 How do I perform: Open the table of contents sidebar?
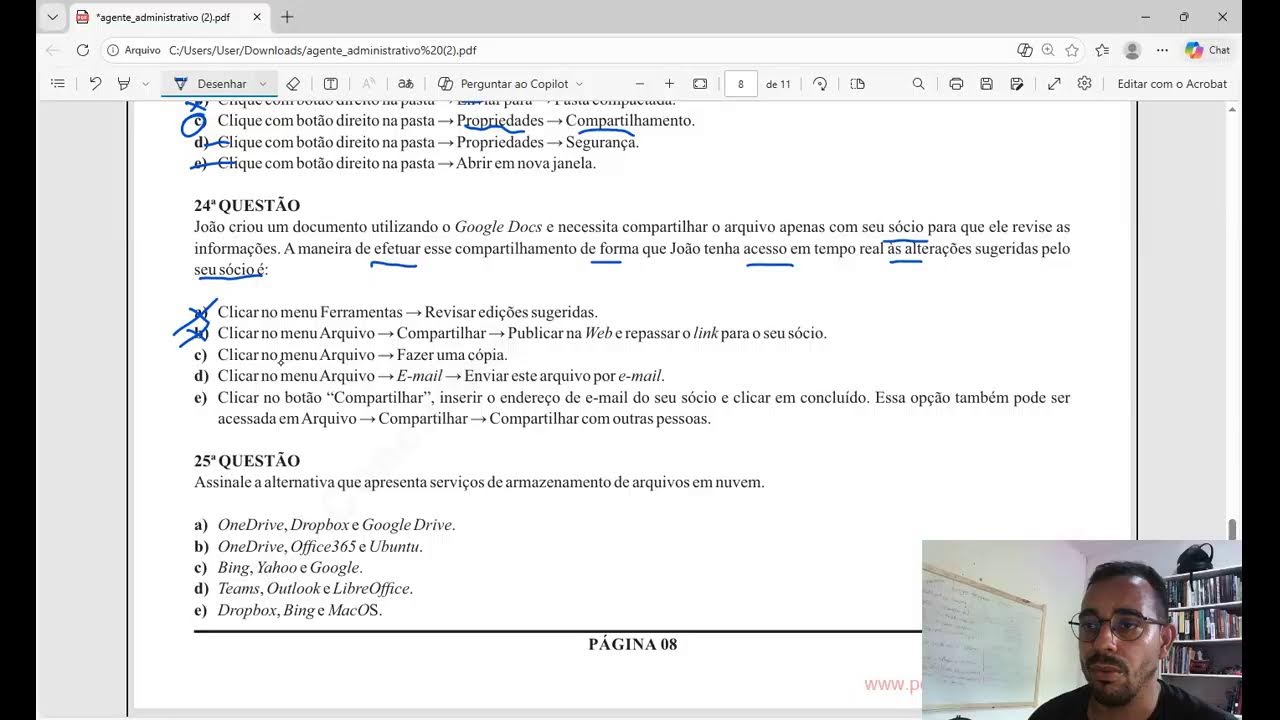point(58,84)
